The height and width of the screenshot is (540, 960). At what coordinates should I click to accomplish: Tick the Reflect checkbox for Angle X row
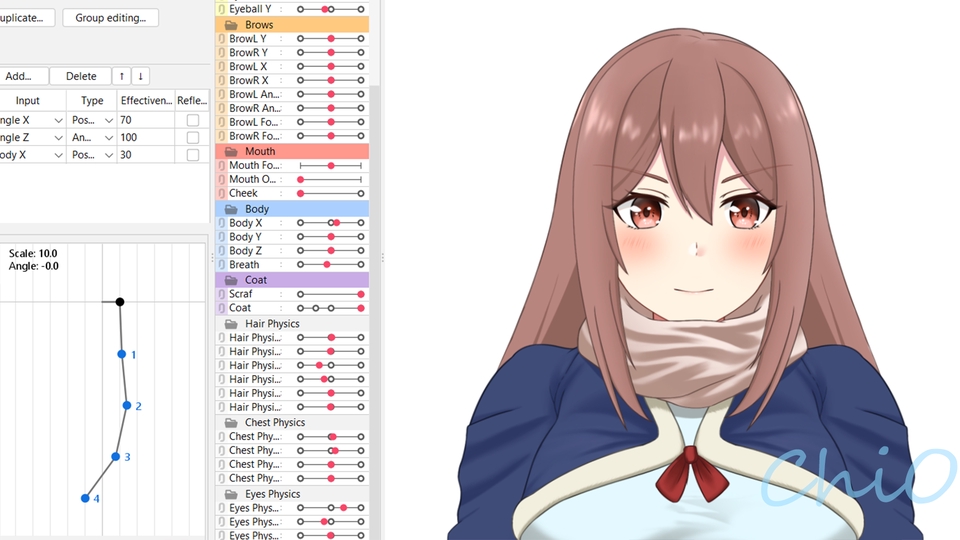tap(193, 120)
